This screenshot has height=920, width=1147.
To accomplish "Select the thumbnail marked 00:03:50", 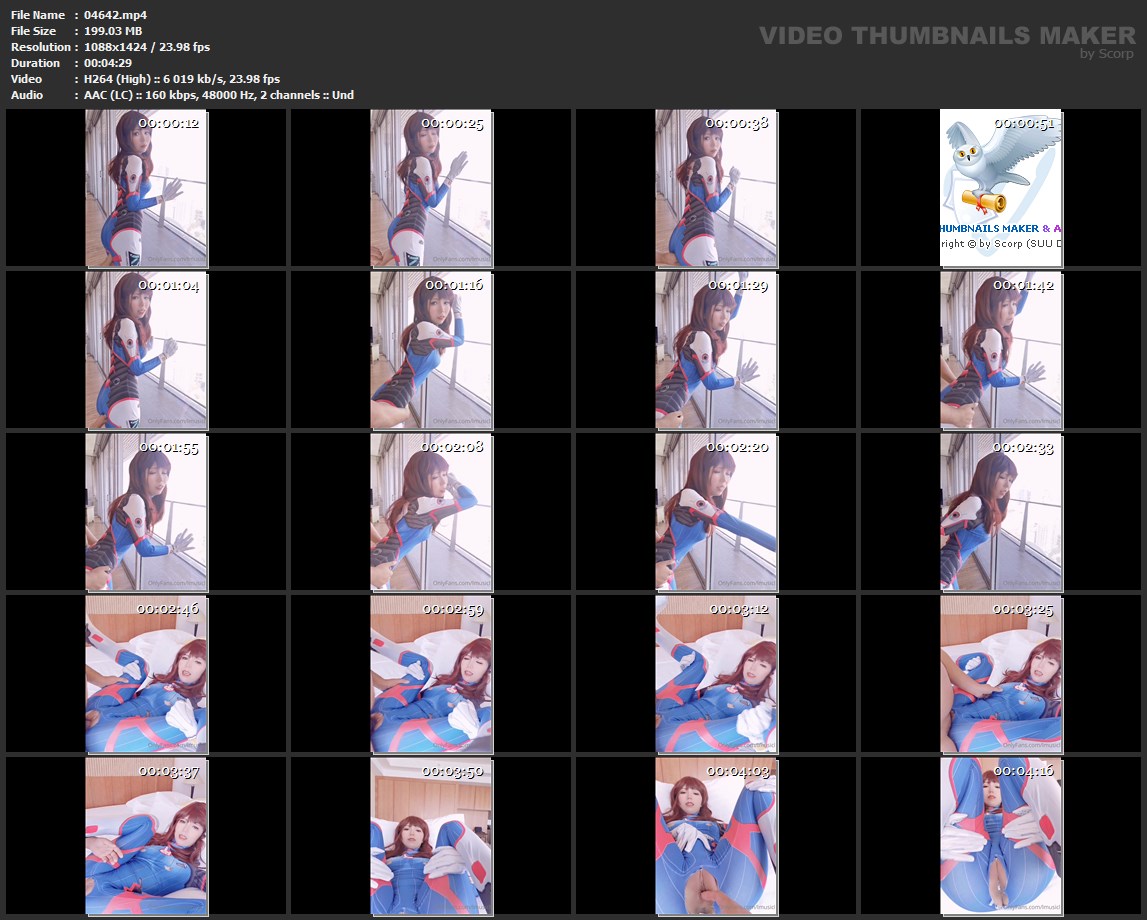I will click(431, 835).
